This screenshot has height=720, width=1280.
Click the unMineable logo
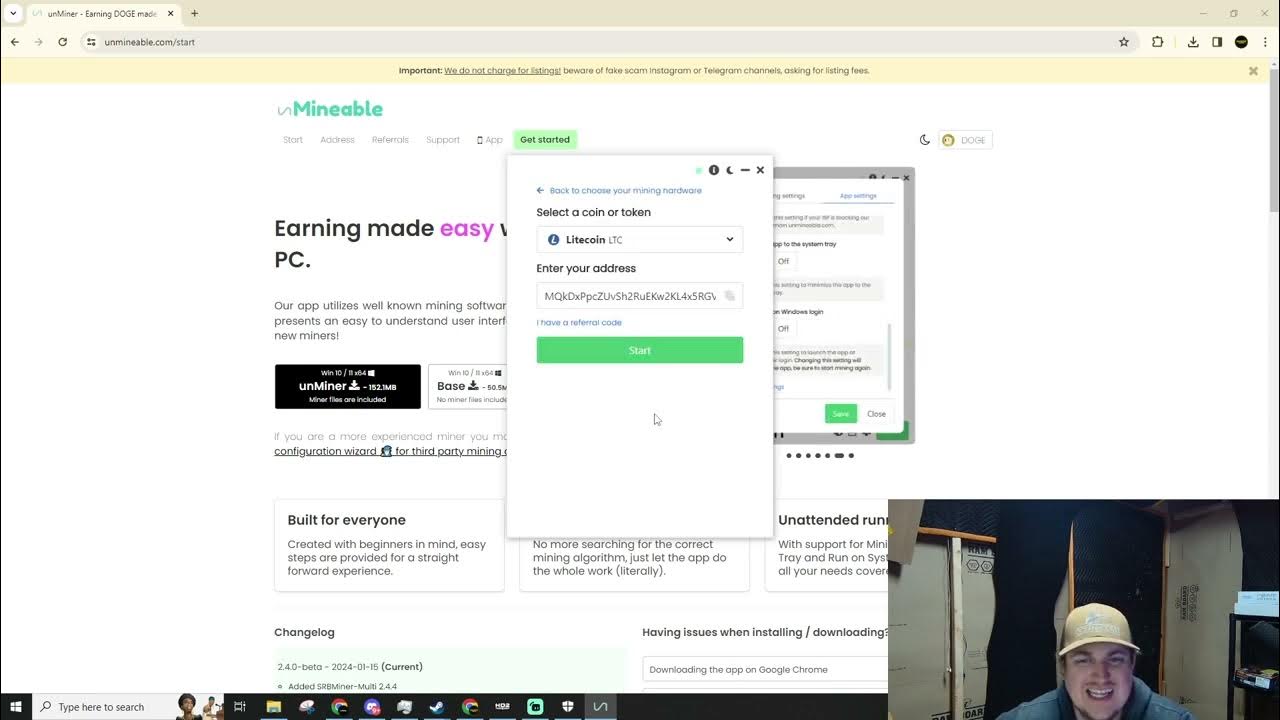[x=330, y=109]
